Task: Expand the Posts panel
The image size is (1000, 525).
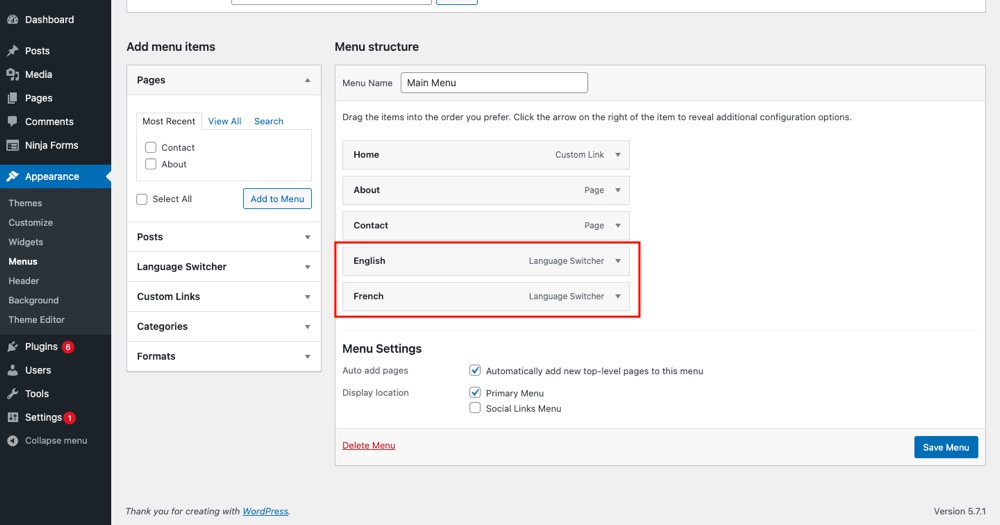Action: pyautogui.click(x=307, y=237)
